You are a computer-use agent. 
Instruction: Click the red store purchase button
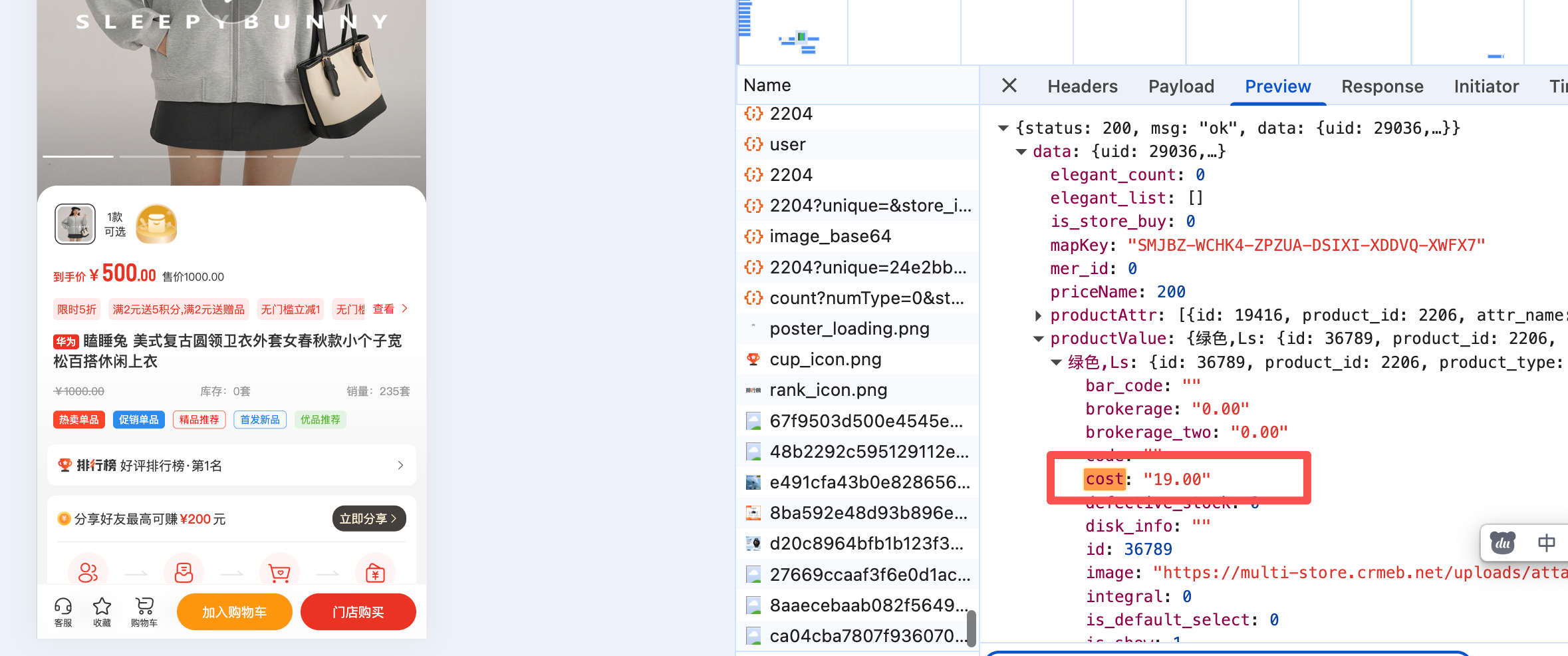click(358, 611)
